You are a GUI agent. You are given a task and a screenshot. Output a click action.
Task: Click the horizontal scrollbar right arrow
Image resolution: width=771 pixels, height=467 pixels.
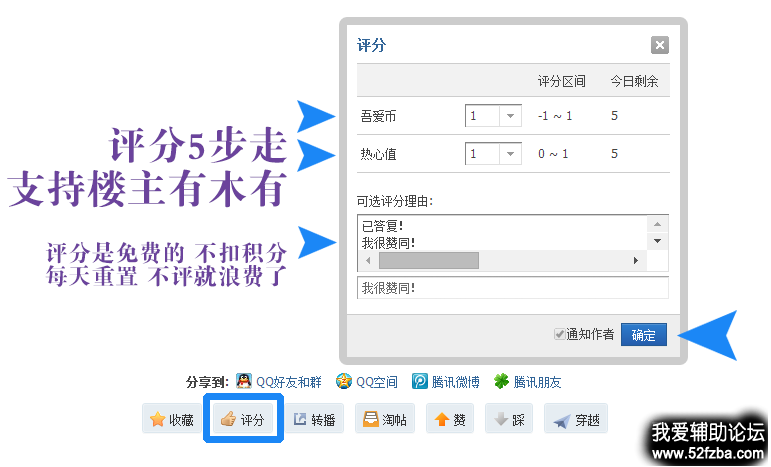(636, 261)
